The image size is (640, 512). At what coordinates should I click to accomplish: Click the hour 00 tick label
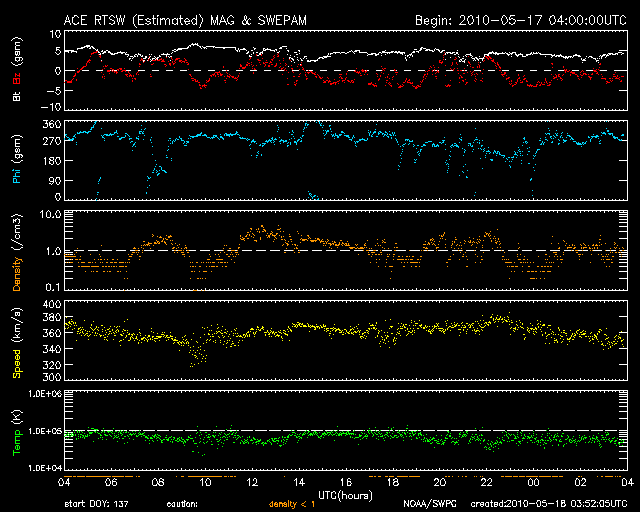point(534,482)
